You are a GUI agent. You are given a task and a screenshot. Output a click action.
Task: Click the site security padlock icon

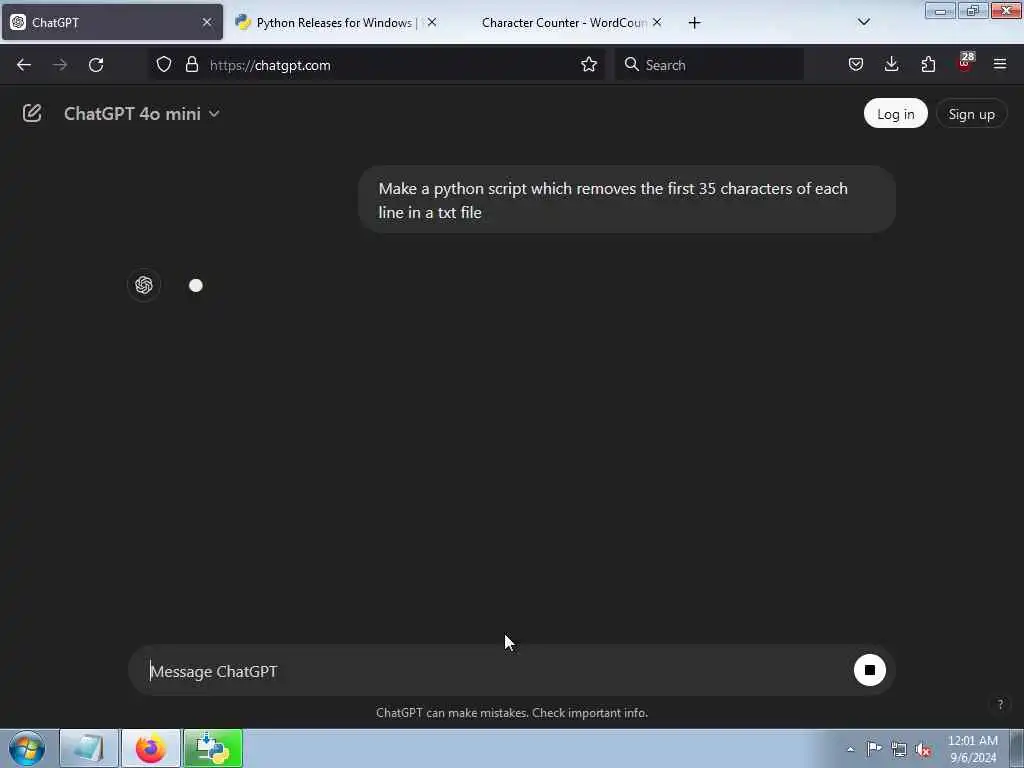pyautogui.click(x=191, y=65)
